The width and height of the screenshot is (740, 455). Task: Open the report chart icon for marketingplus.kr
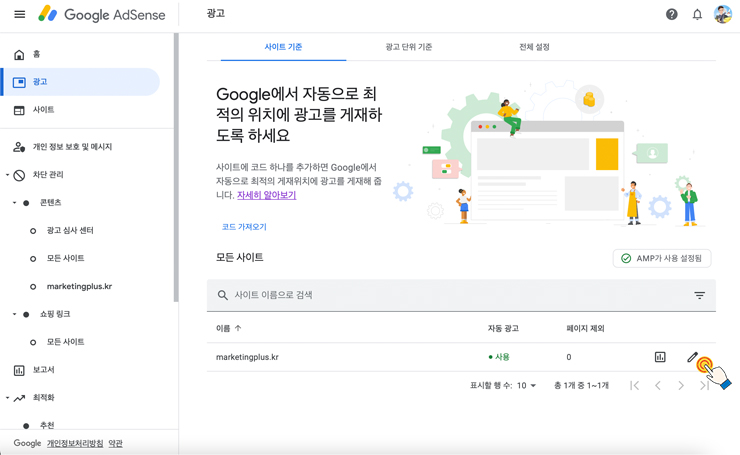660,357
